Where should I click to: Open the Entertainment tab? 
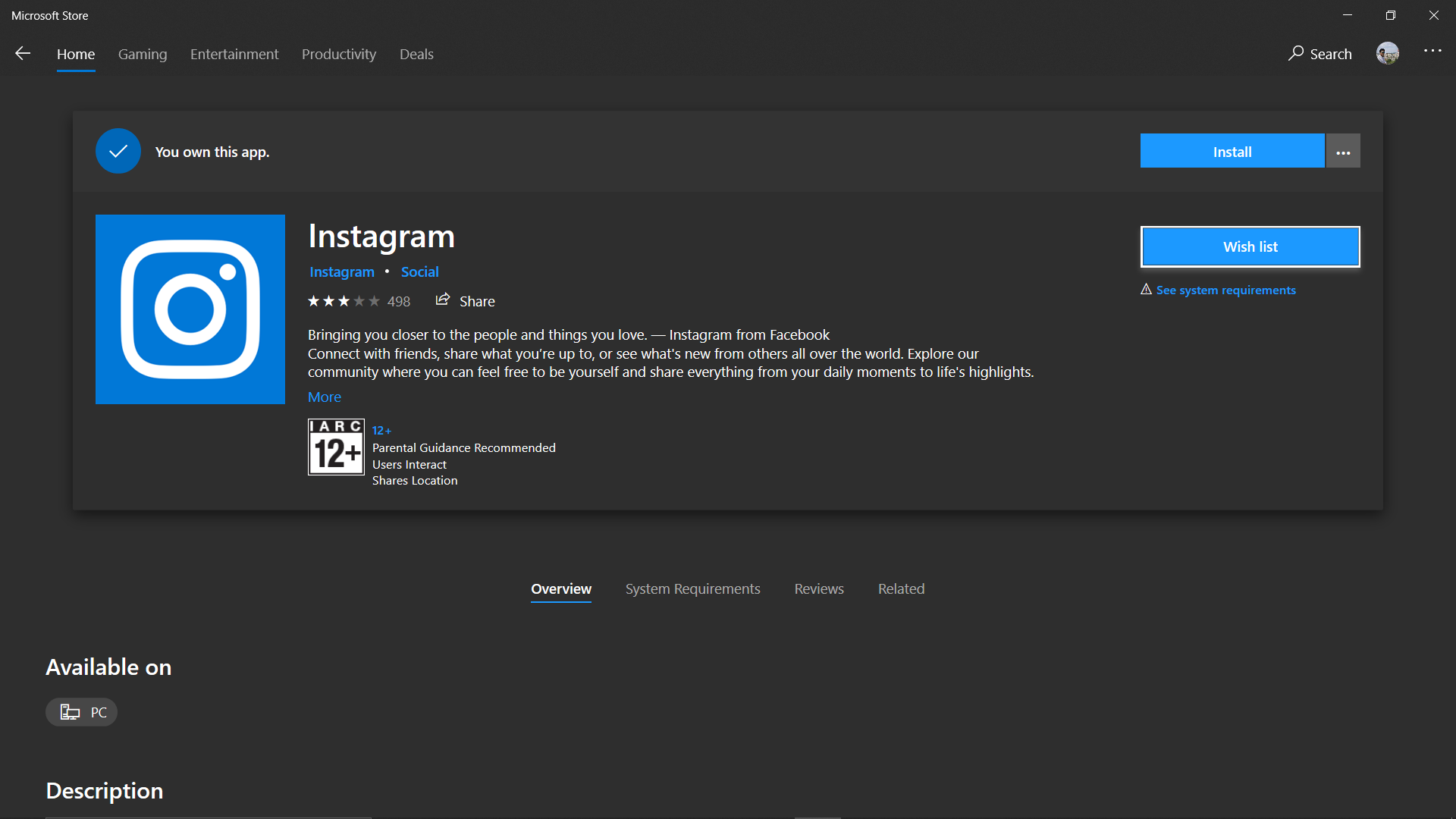pyautogui.click(x=234, y=55)
